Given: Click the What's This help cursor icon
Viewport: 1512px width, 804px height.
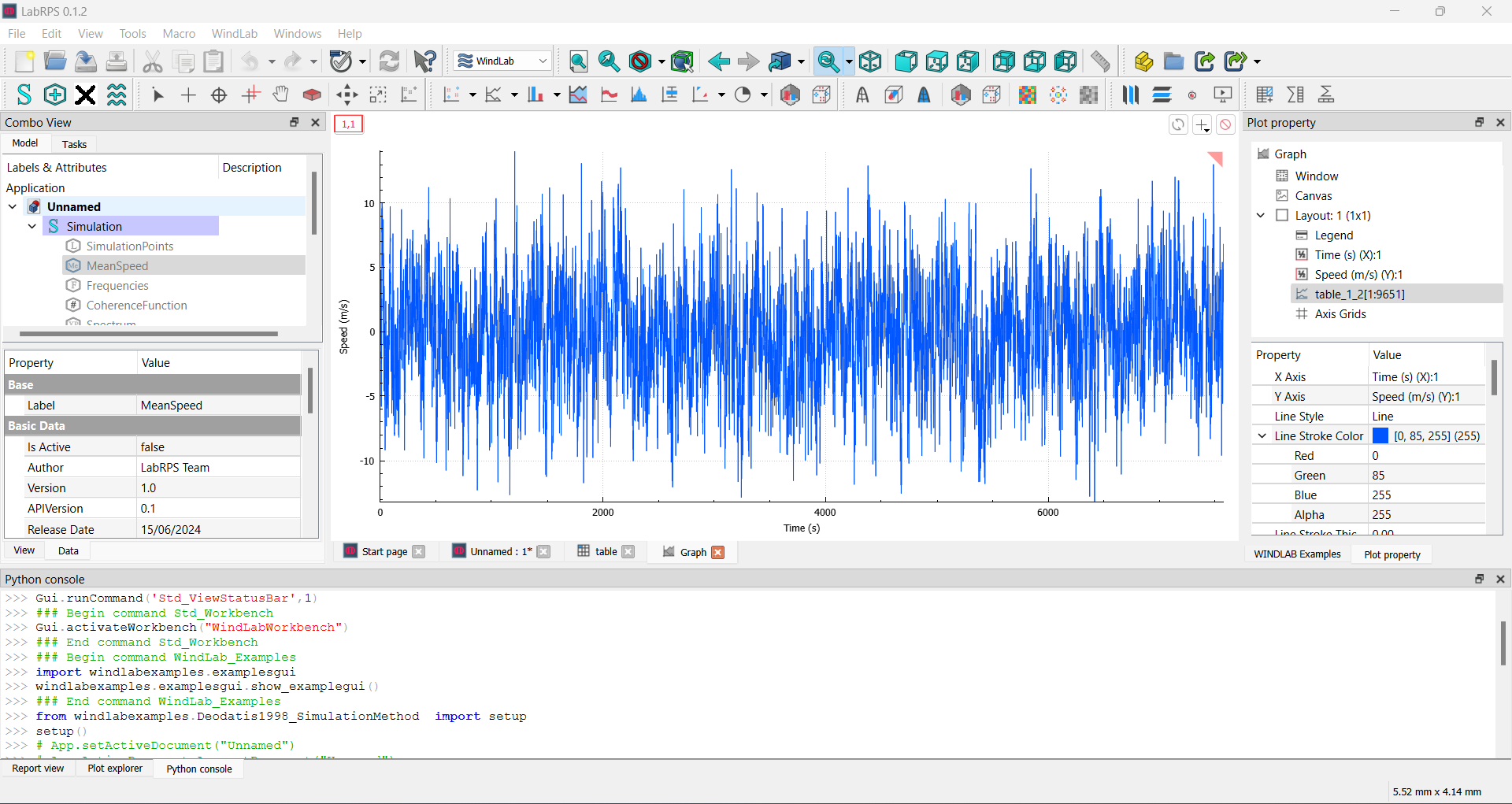Looking at the screenshot, I should click(x=424, y=61).
